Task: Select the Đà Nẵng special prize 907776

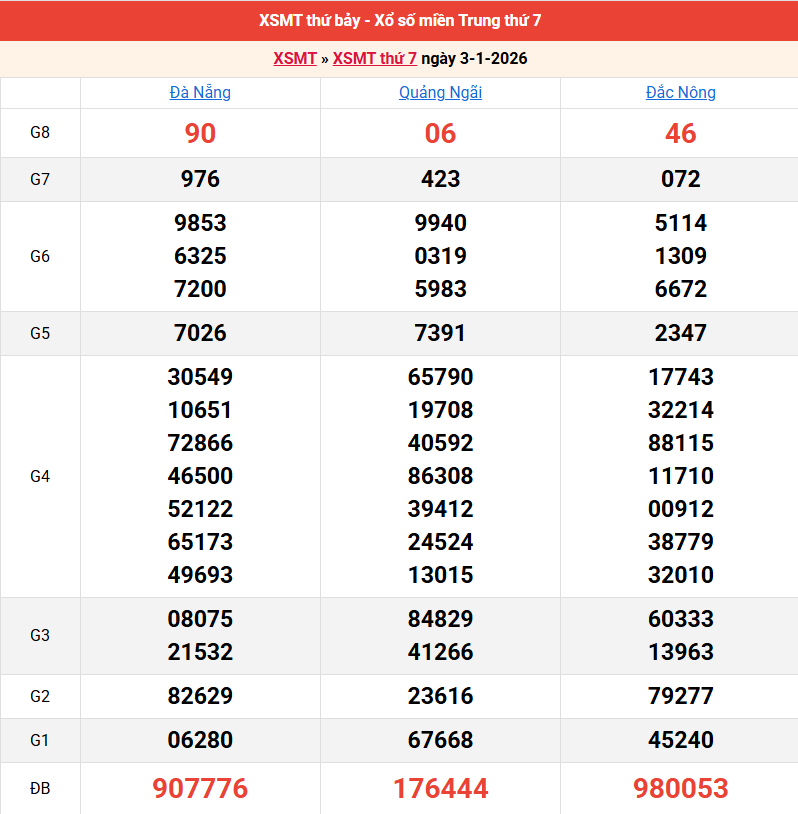Action: point(200,789)
